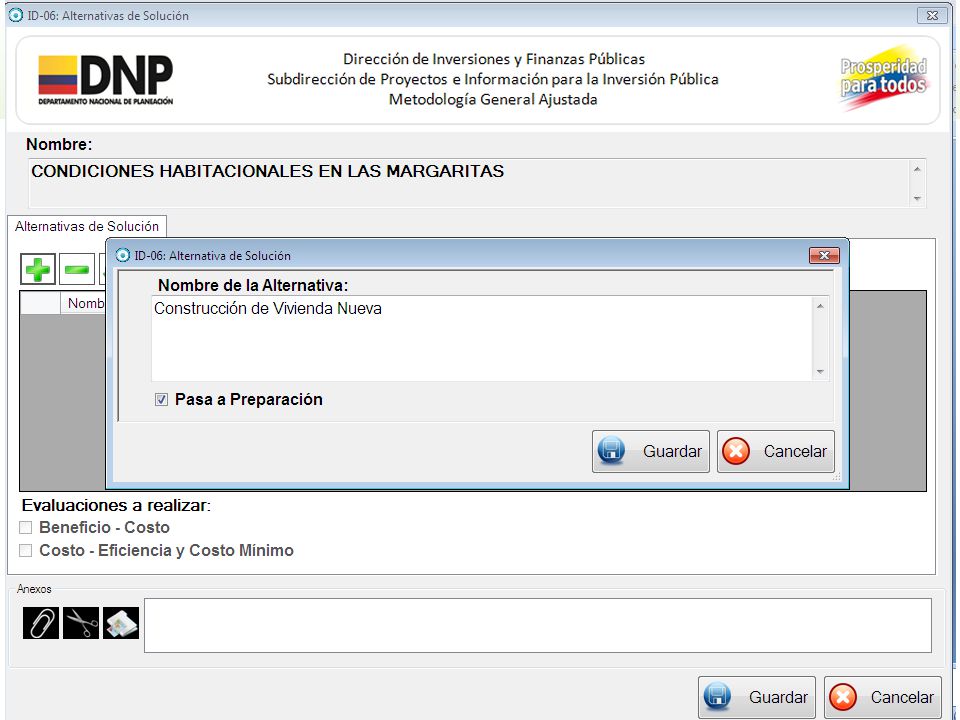Click Guardar at bottom of main window
Viewport: 960px width, 720px height.
click(x=757, y=697)
